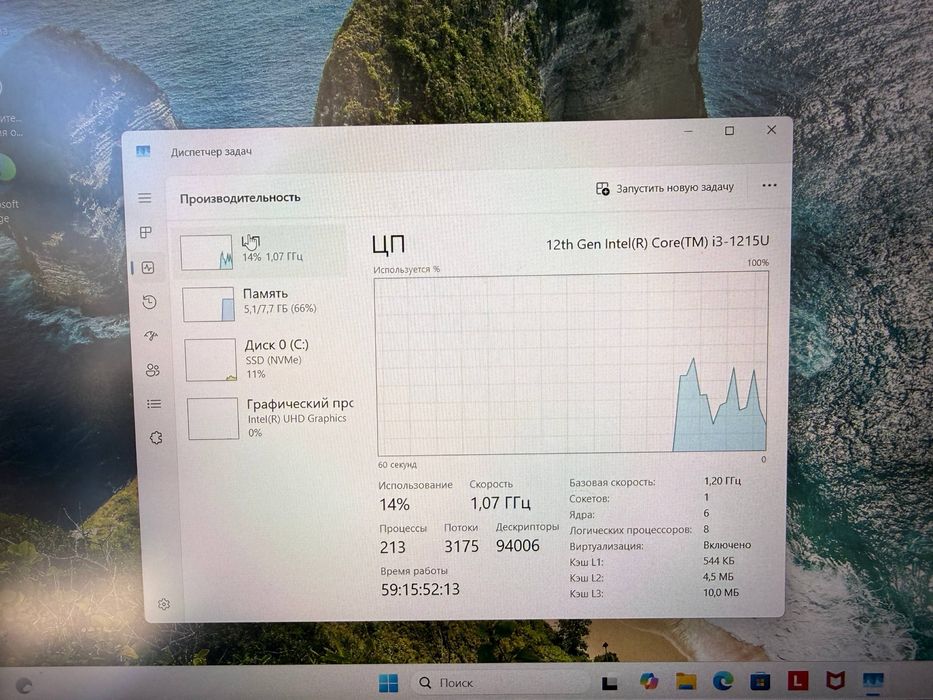Open the Services sidebar icon
Image resolution: width=933 pixels, height=700 pixels.
(156, 438)
